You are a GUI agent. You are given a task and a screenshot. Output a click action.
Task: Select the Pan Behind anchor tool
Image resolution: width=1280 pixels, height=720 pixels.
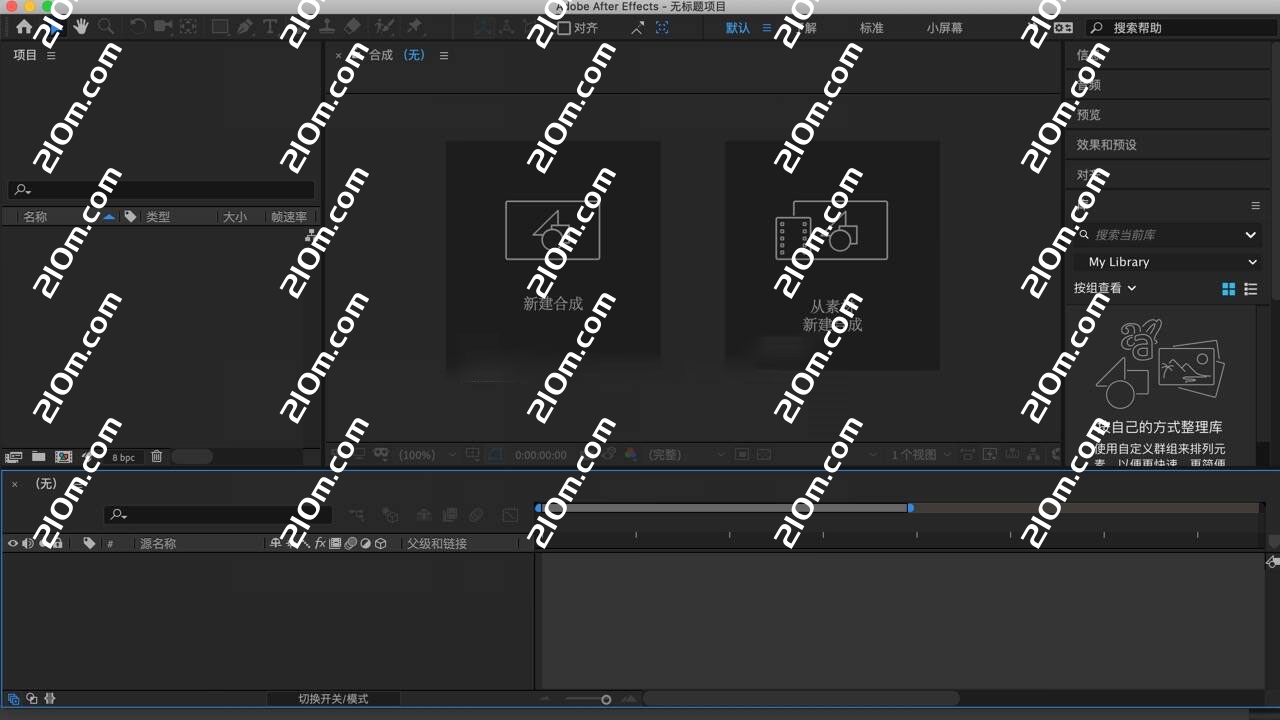187,27
